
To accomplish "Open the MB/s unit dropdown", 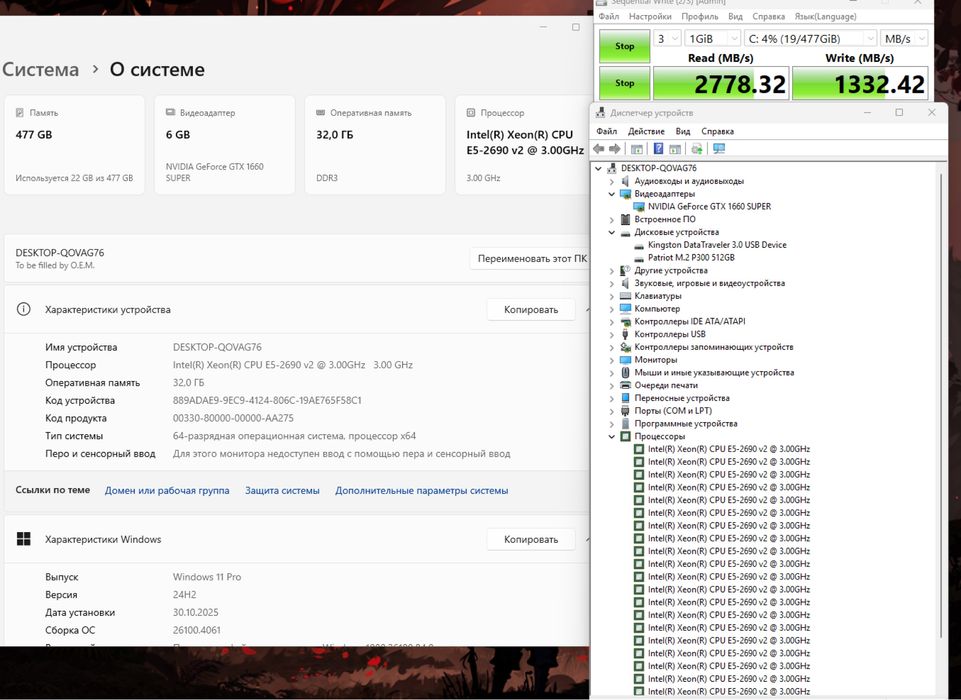I will pyautogui.click(x=904, y=39).
